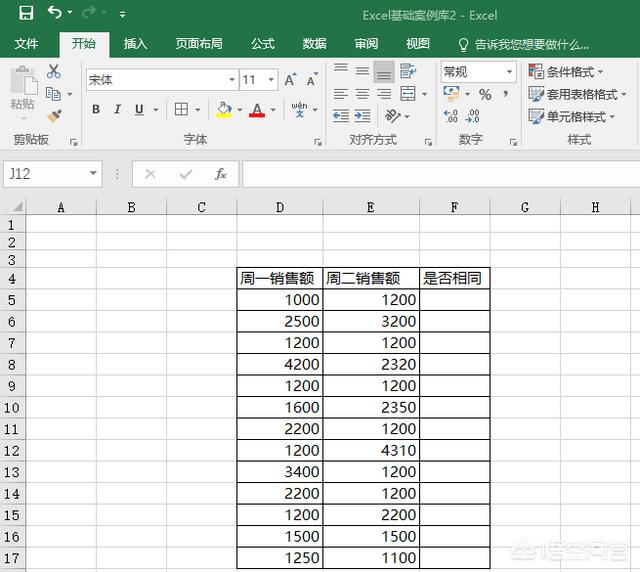640x572 pixels.
Task: Switch to the 开始 tab
Action: pyautogui.click(x=84, y=43)
